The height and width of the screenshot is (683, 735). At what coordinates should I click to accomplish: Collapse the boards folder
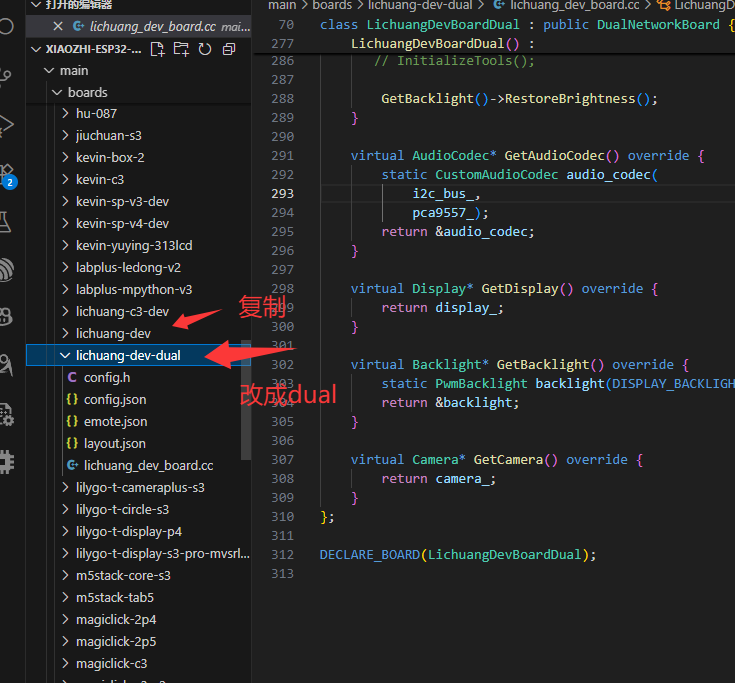tap(58, 92)
